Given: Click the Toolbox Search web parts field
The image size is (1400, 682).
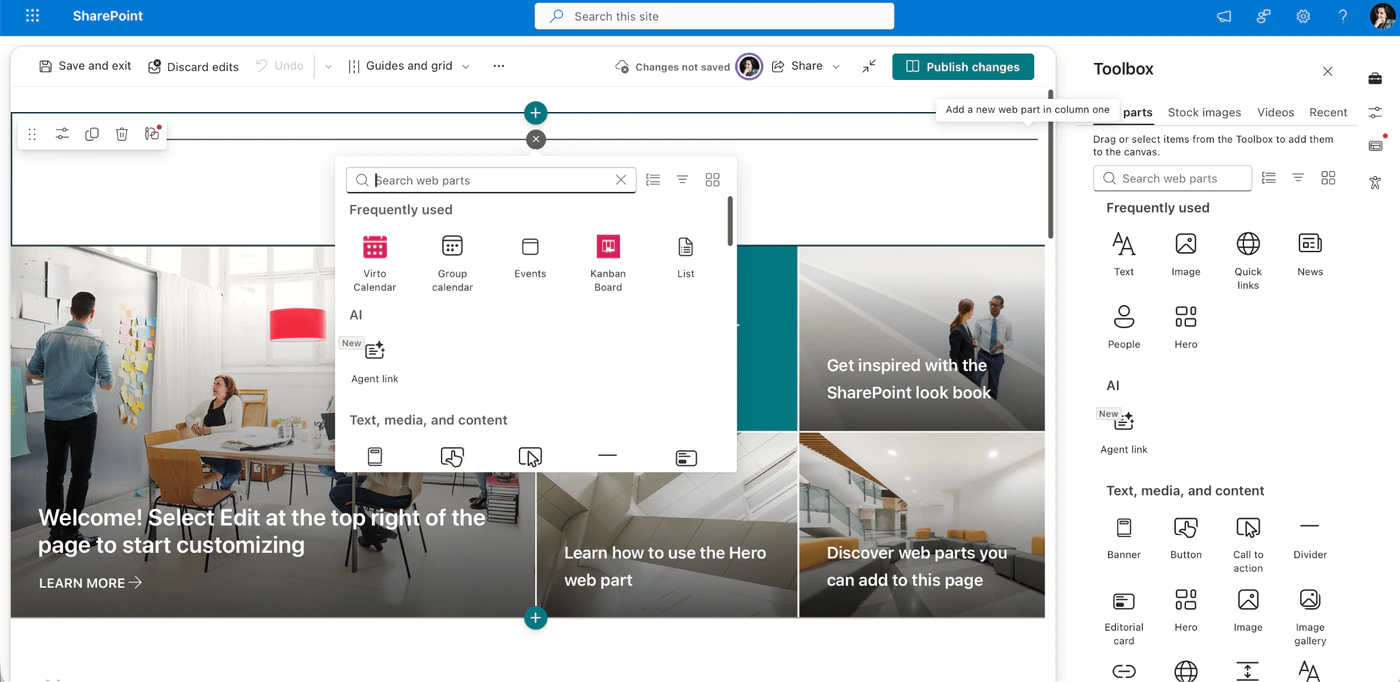Looking at the screenshot, I should click(1172, 178).
